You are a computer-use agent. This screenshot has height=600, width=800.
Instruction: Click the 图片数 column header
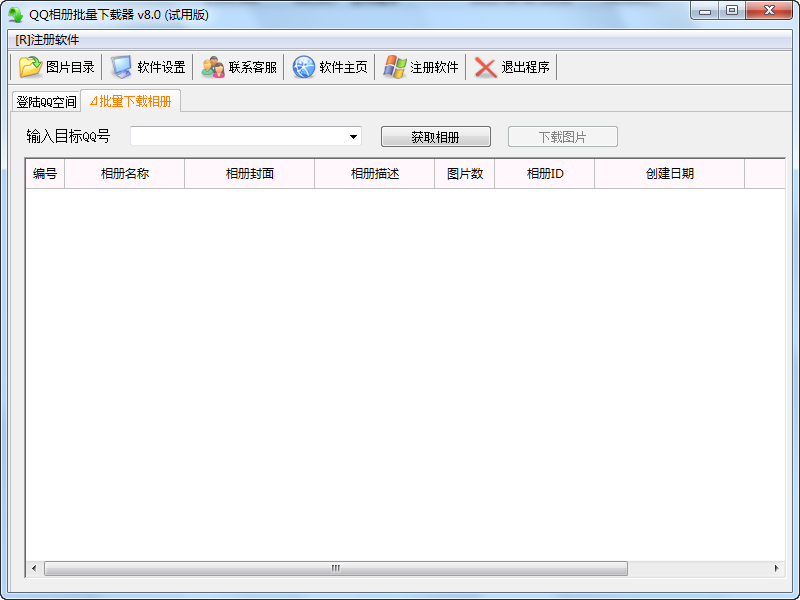click(464, 173)
